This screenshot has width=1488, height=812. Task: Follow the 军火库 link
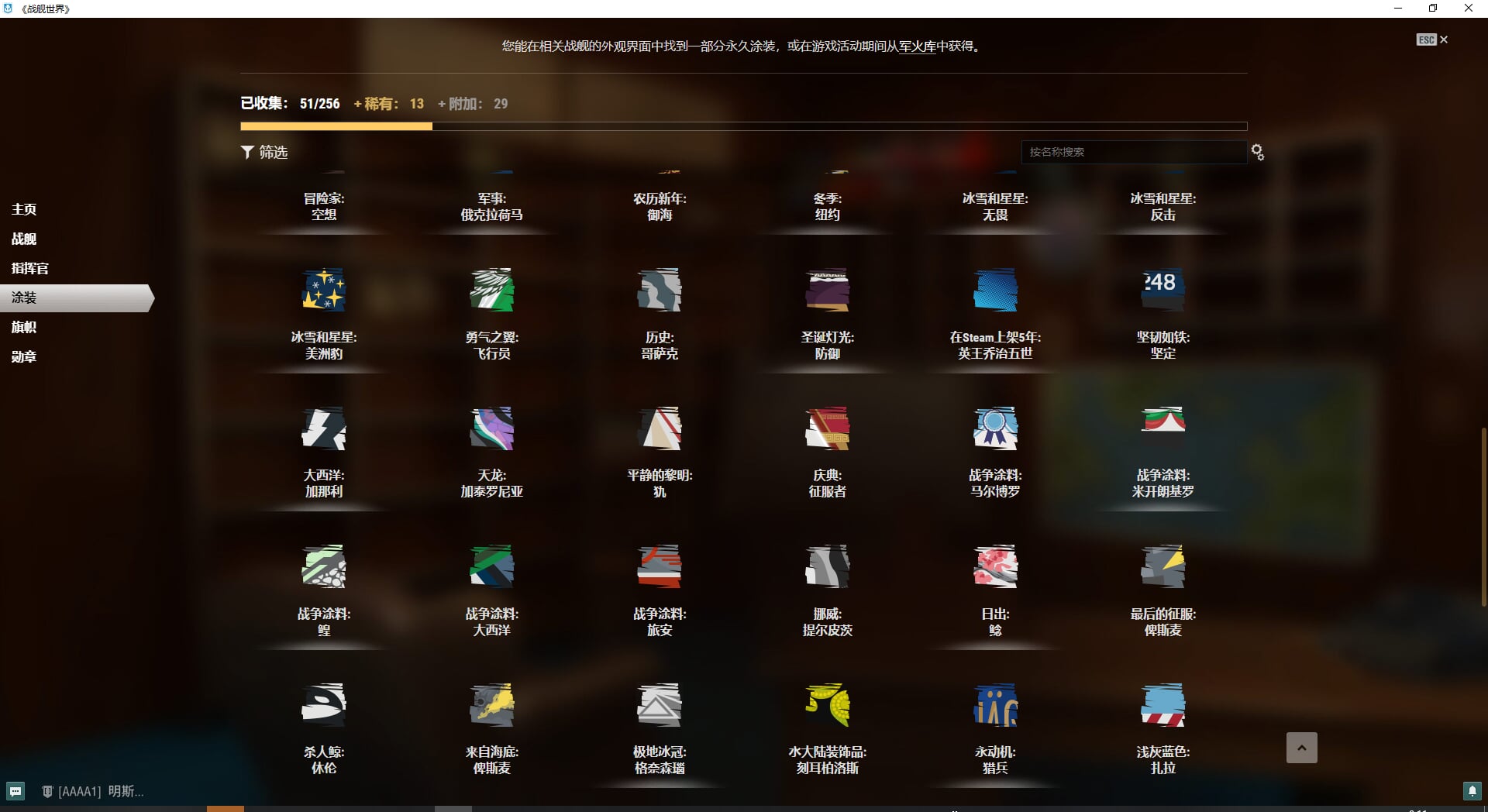pos(917,46)
